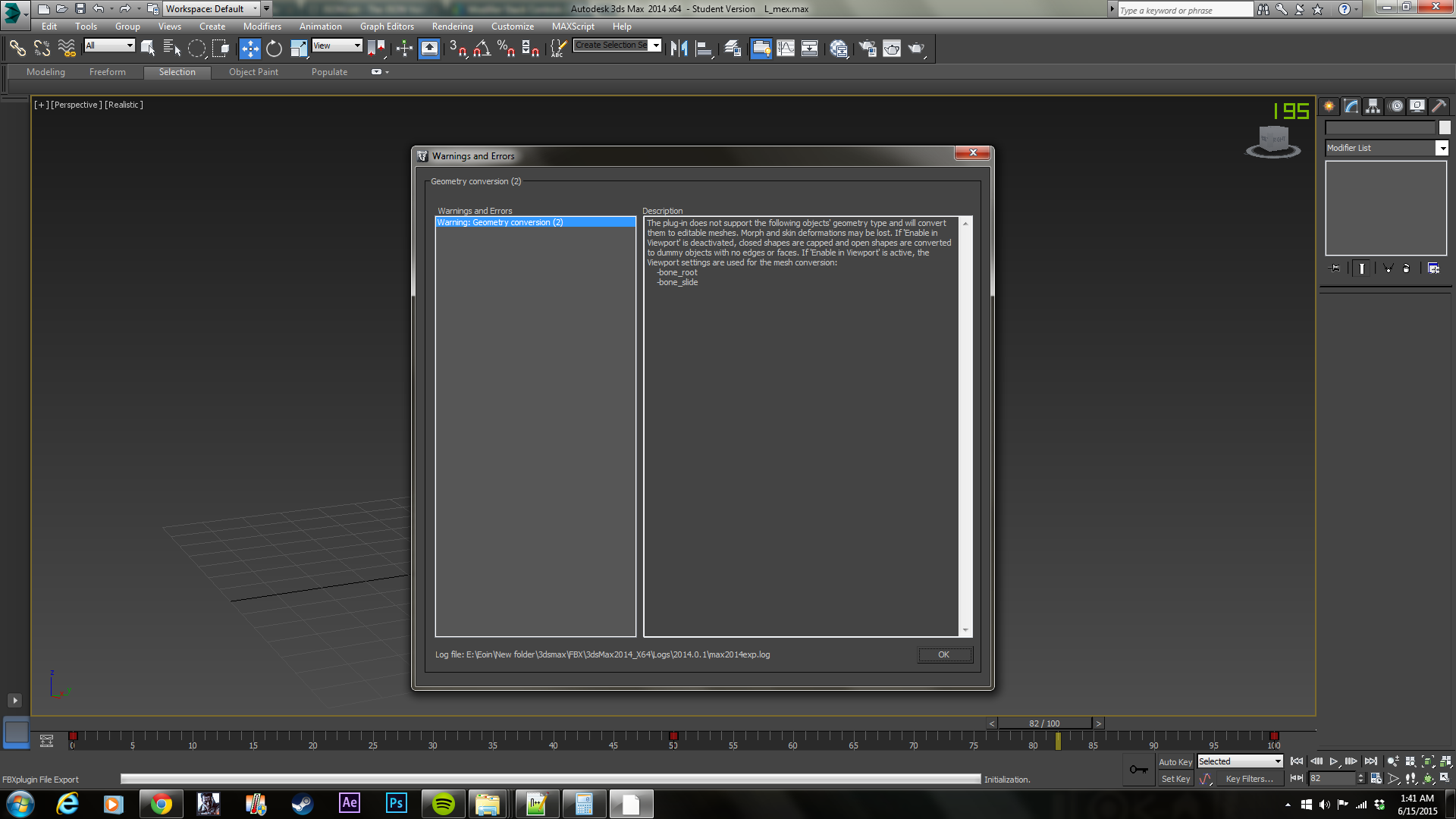Click the current frame number field

tap(1332, 779)
